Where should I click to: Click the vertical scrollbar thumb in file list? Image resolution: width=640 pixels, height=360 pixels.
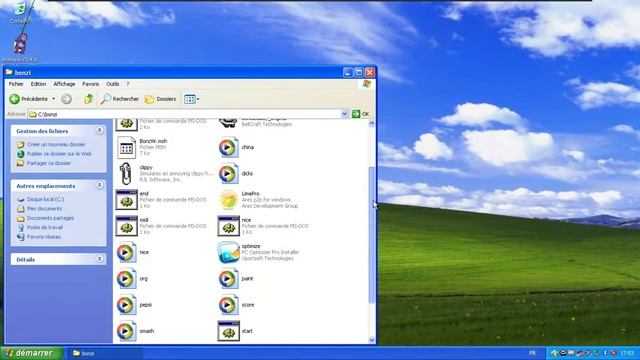click(371, 235)
